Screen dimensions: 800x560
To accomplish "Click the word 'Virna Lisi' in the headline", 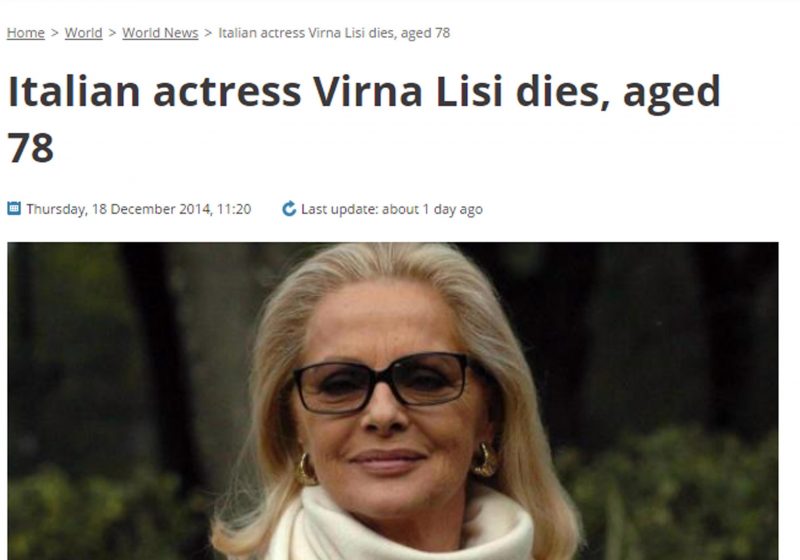I will point(408,92).
